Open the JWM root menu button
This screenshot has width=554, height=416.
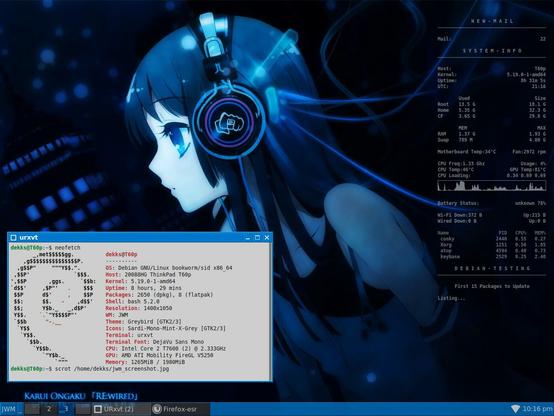[x=11, y=409]
